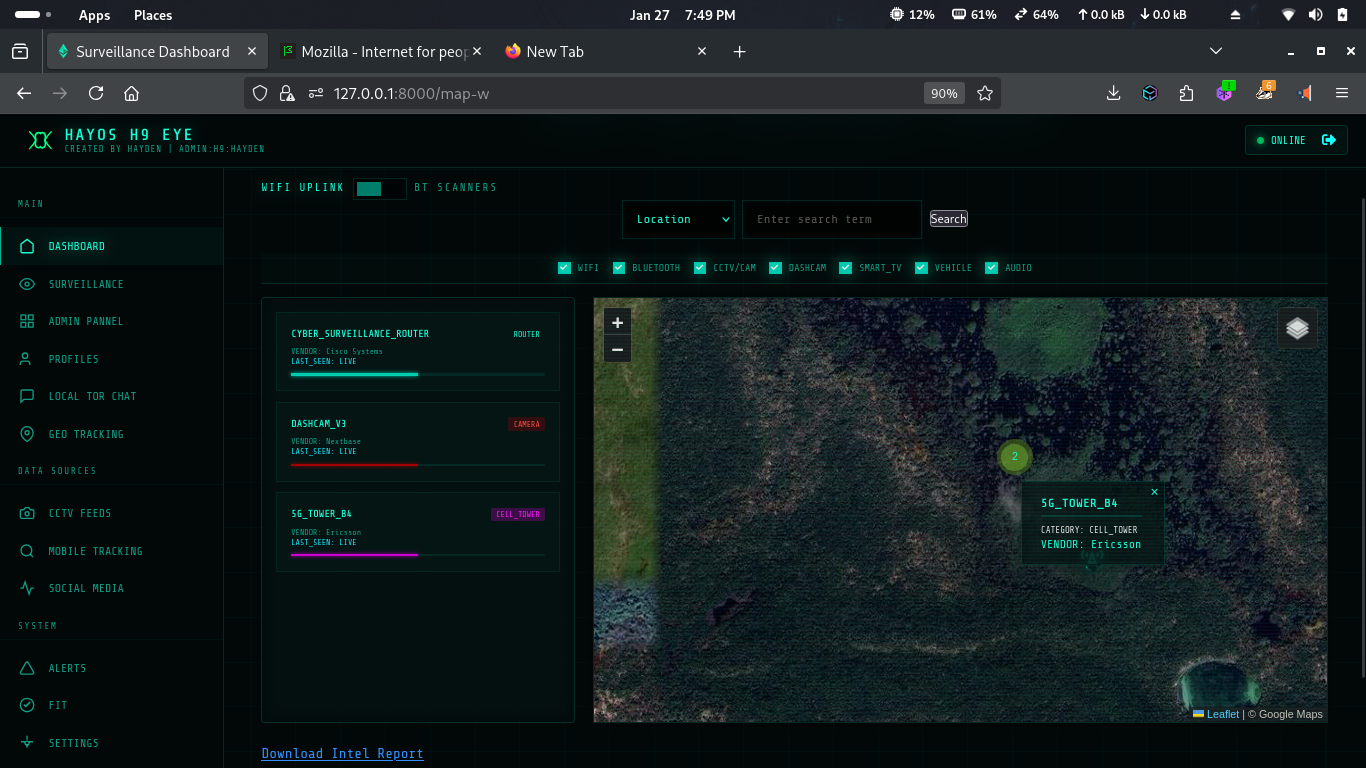Open the 90% zoom level indicator
This screenshot has height=768, width=1366.
(944, 93)
